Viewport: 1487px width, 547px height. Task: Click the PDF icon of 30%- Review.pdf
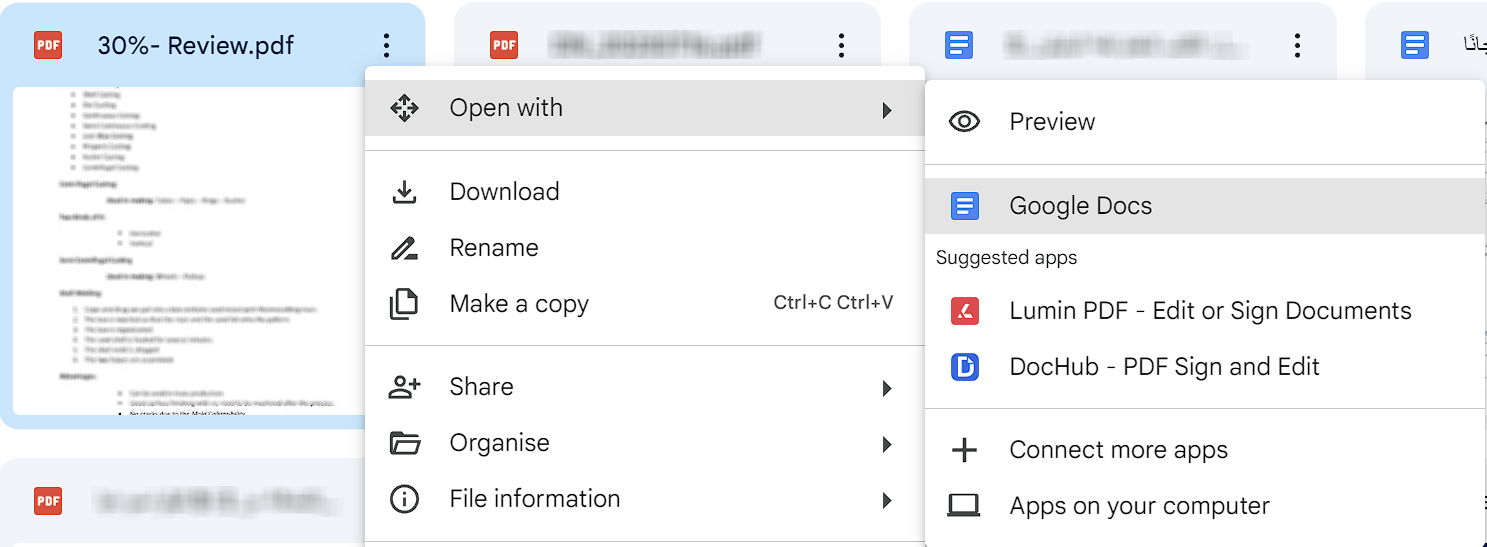48,45
